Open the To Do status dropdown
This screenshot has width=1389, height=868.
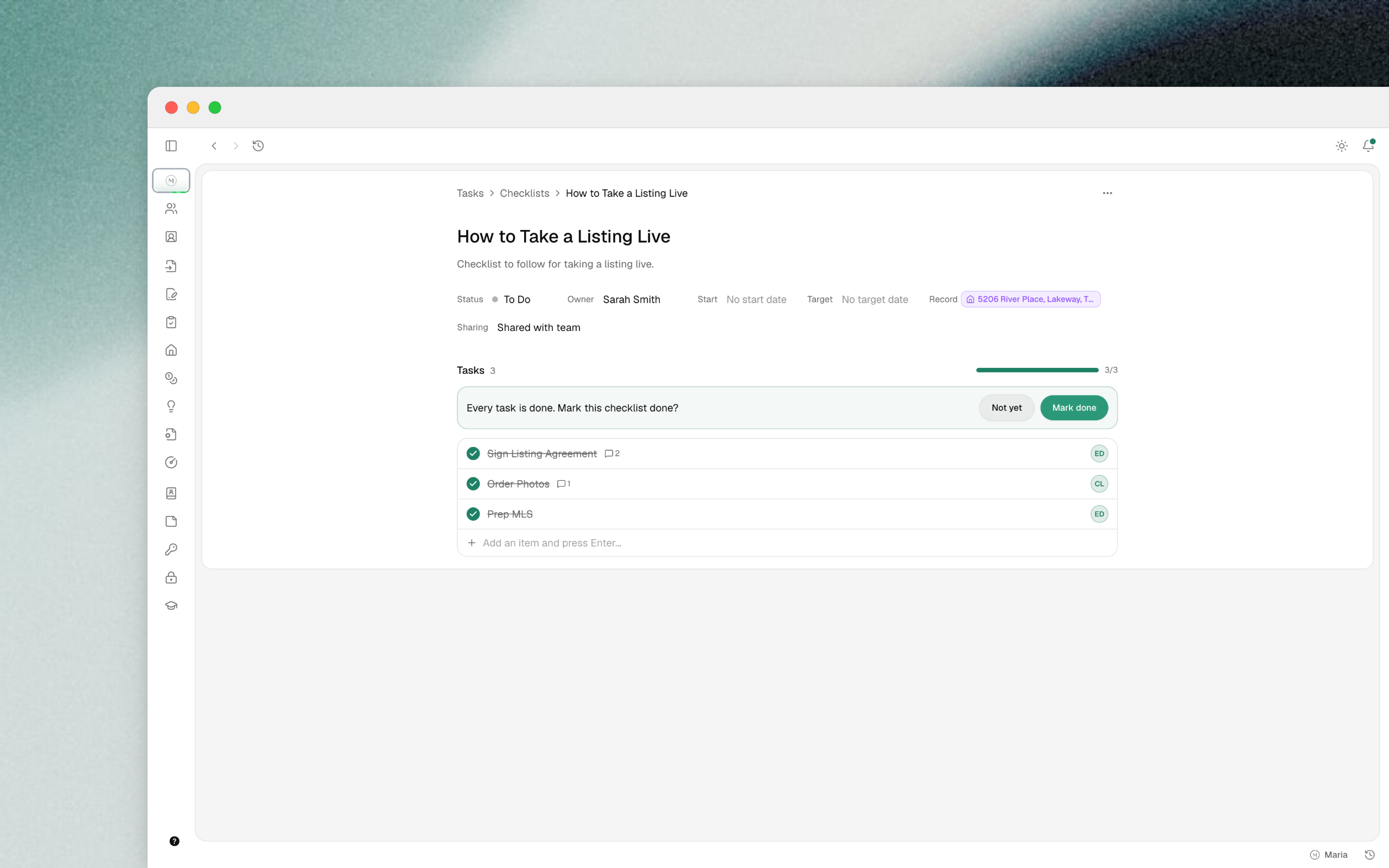point(512,299)
